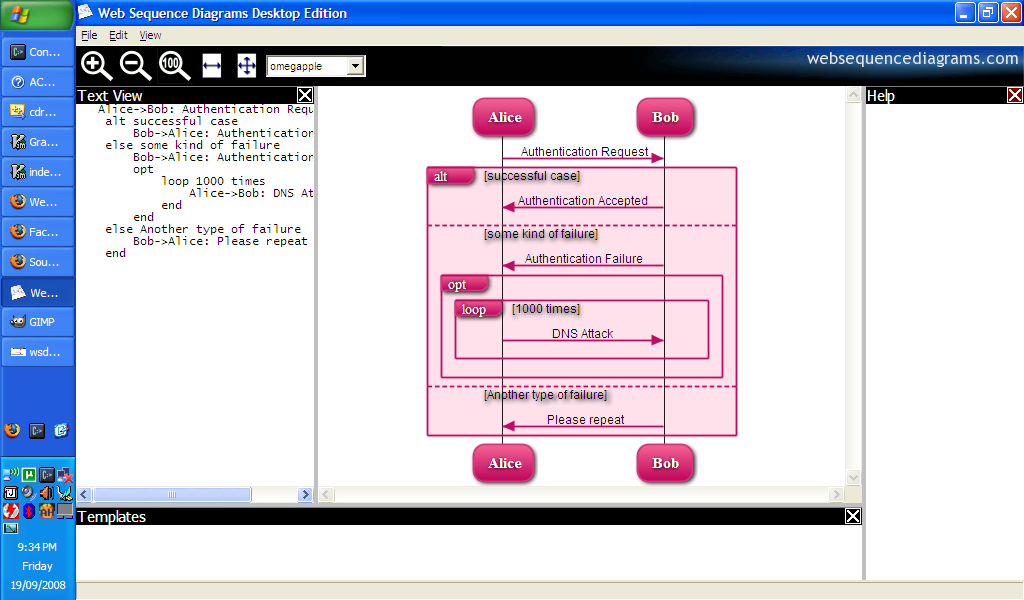1024x600 pixels.
Task: Click right arrow of Text View scrollbar
Action: 306,495
